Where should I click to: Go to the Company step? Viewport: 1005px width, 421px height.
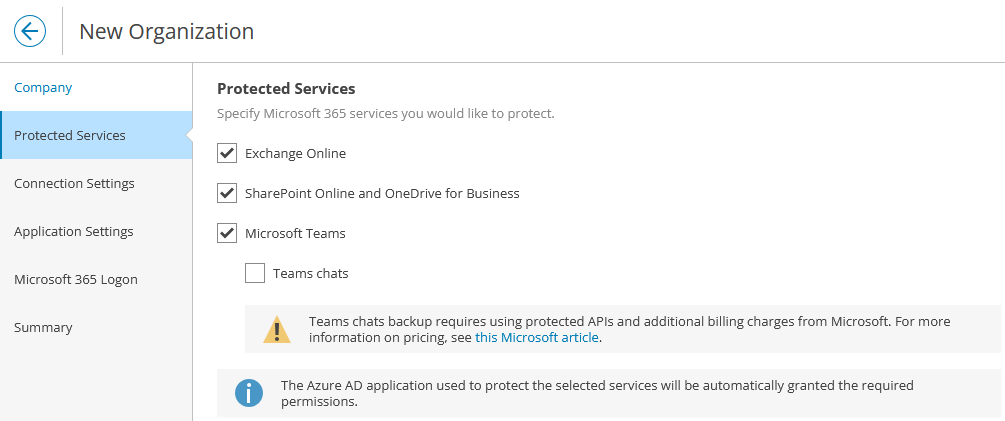pyautogui.click(x=43, y=88)
